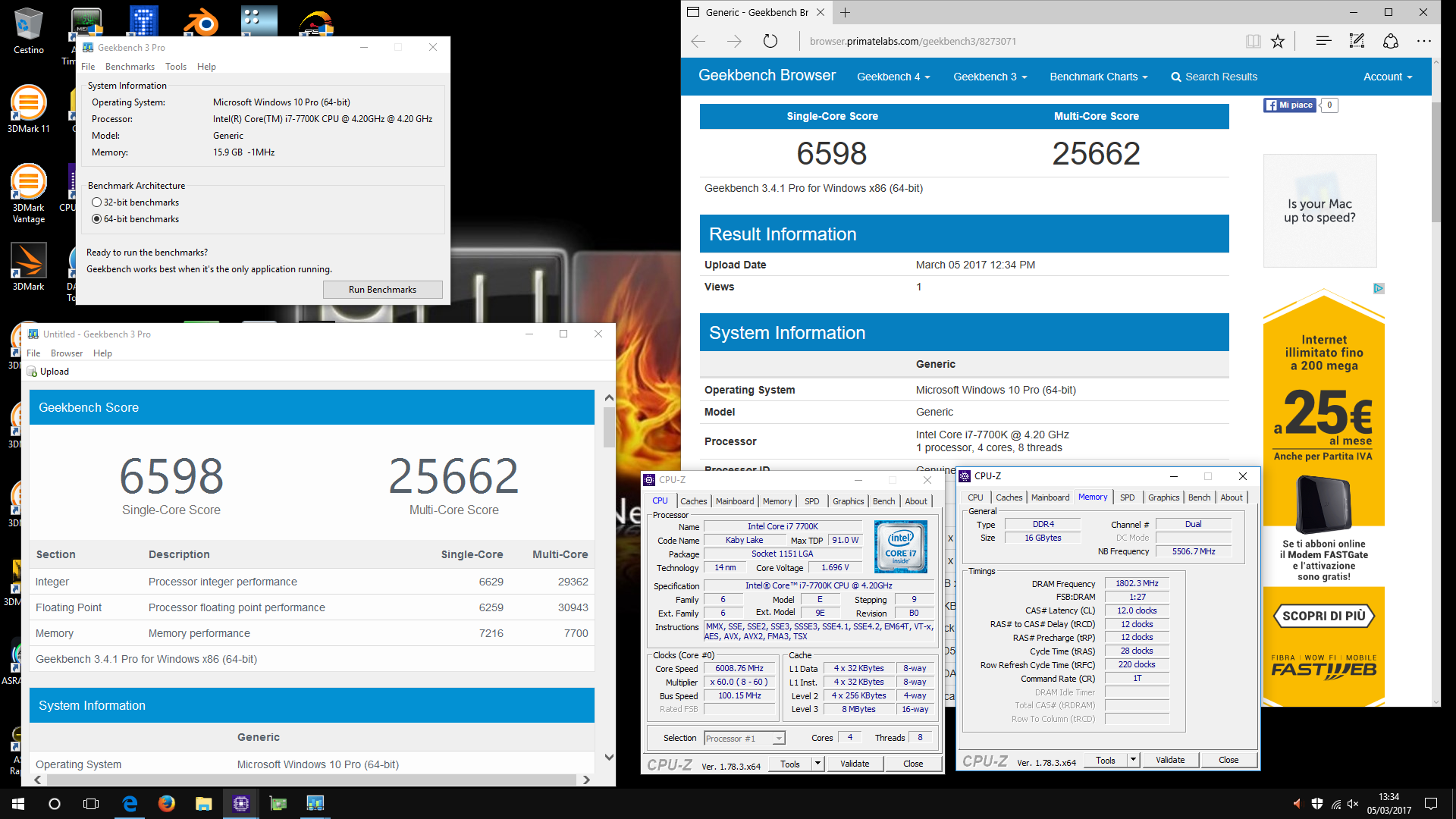Click the Edge page vertical scrollbar
1456x819 pixels.
pyautogui.click(x=1436, y=161)
